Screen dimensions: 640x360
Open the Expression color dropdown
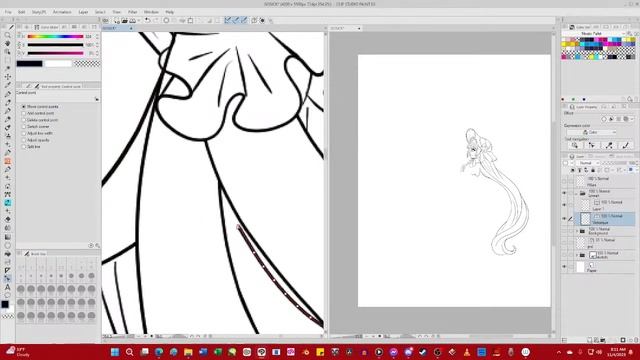pyautogui.click(x=591, y=132)
